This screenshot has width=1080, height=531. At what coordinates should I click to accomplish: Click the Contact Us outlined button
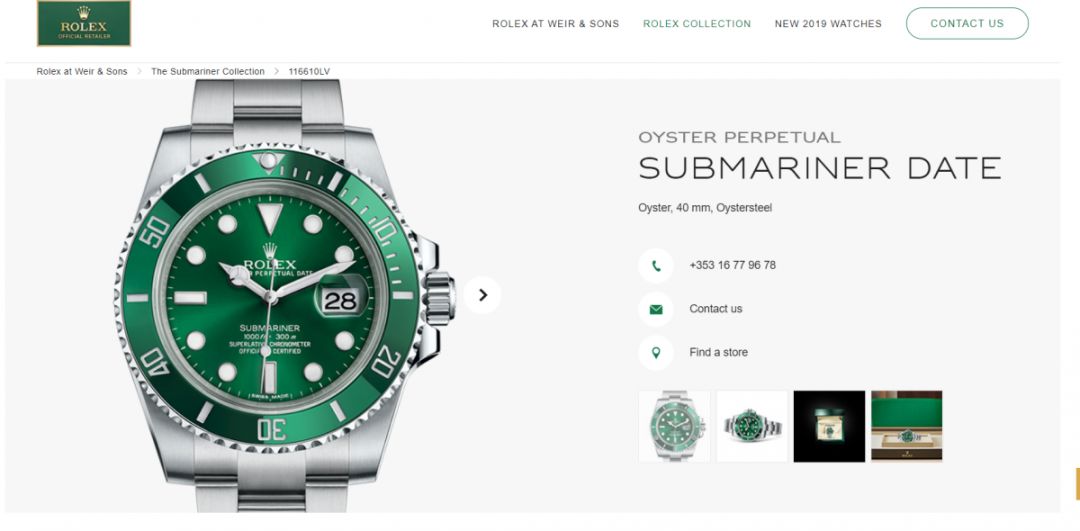coord(967,23)
